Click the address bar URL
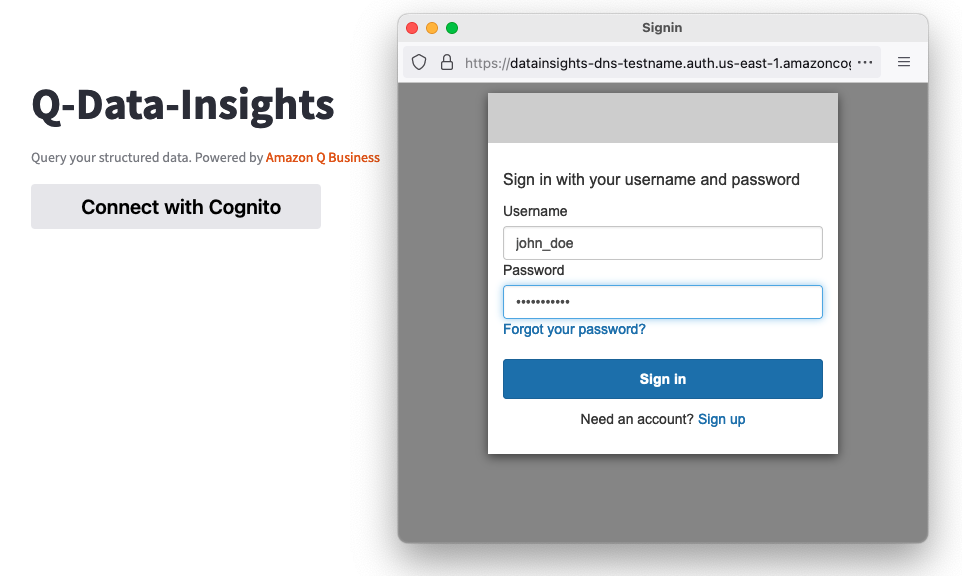The height and width of the screenshot is (576, 962). [658, 63]
